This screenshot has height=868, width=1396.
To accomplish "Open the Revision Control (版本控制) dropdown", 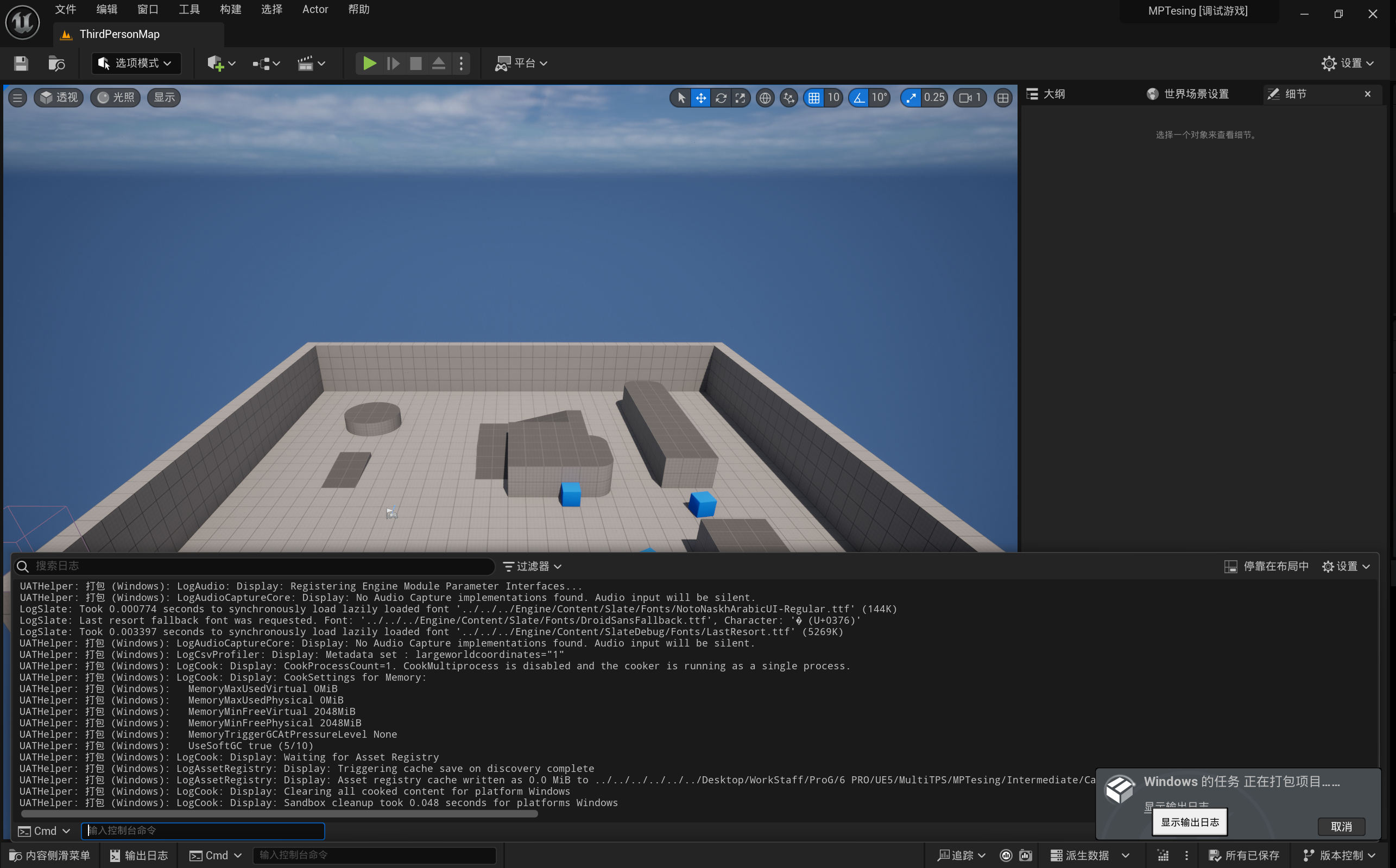I will pyautogui.click(x=1338, y=856).
